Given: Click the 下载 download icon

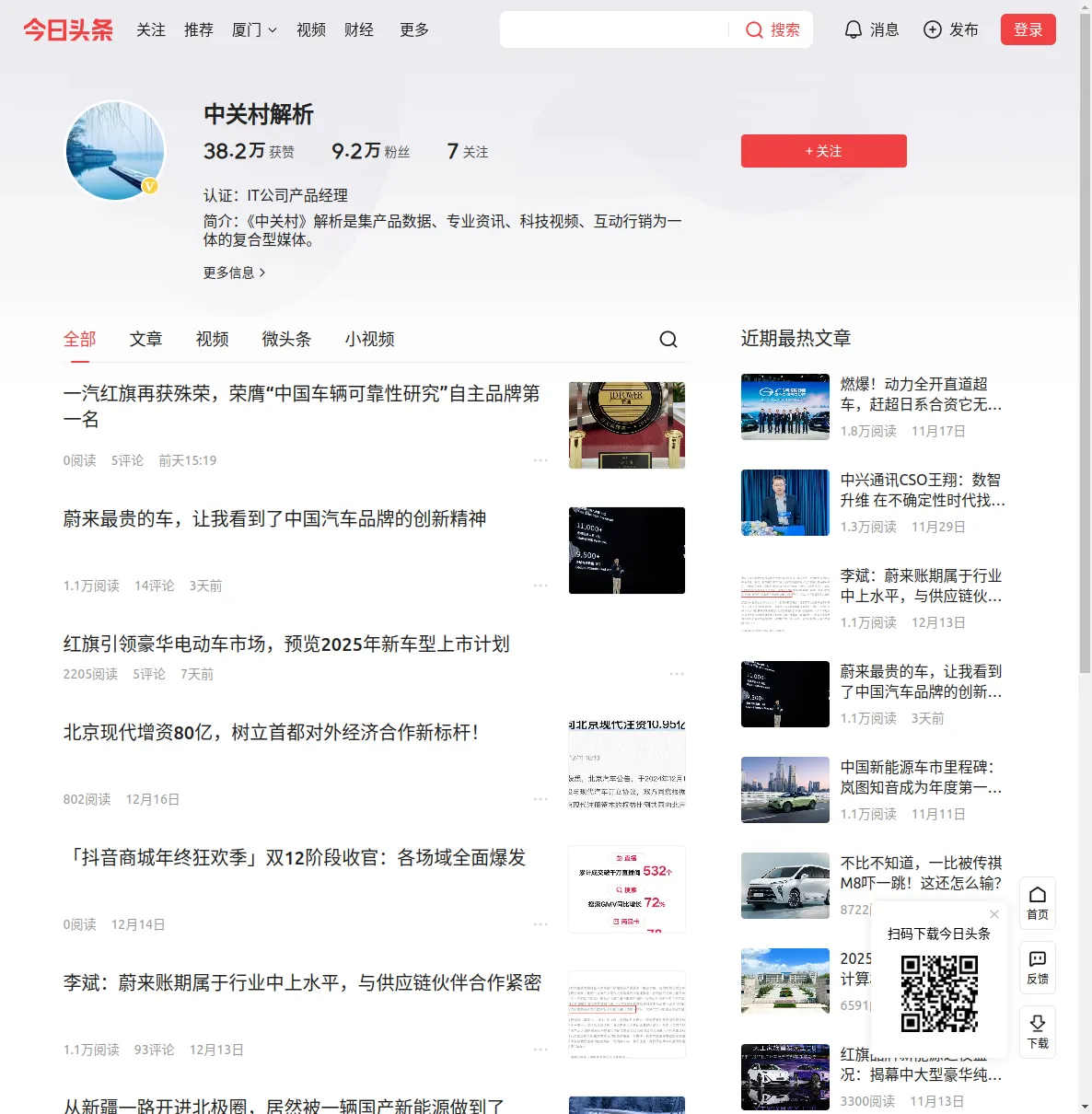Looking at the screenshot, I should [1038, 1031].
